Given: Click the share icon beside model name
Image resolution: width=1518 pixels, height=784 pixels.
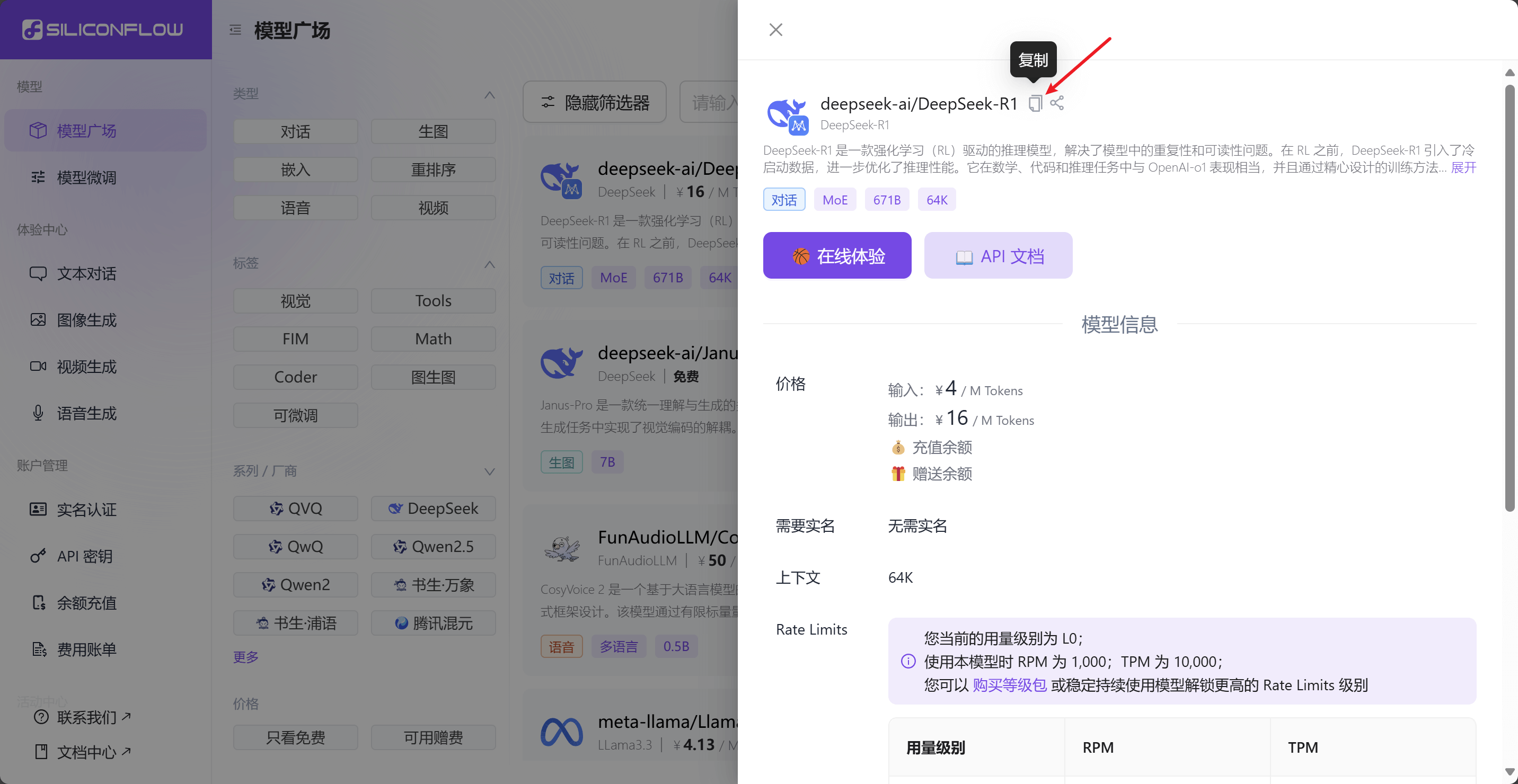Looking at the screenshot, I should coord(1056,103).
